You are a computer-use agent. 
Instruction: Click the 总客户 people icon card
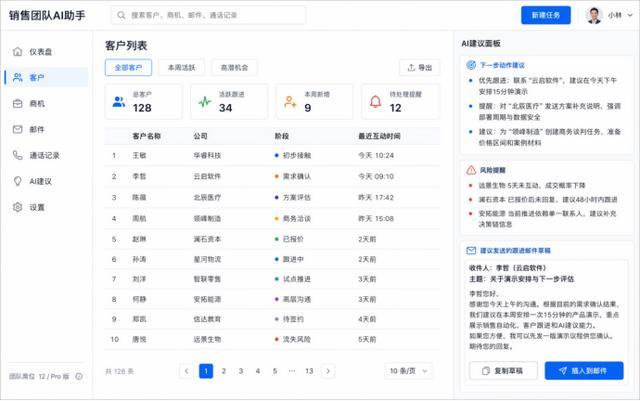coord(120,102)
